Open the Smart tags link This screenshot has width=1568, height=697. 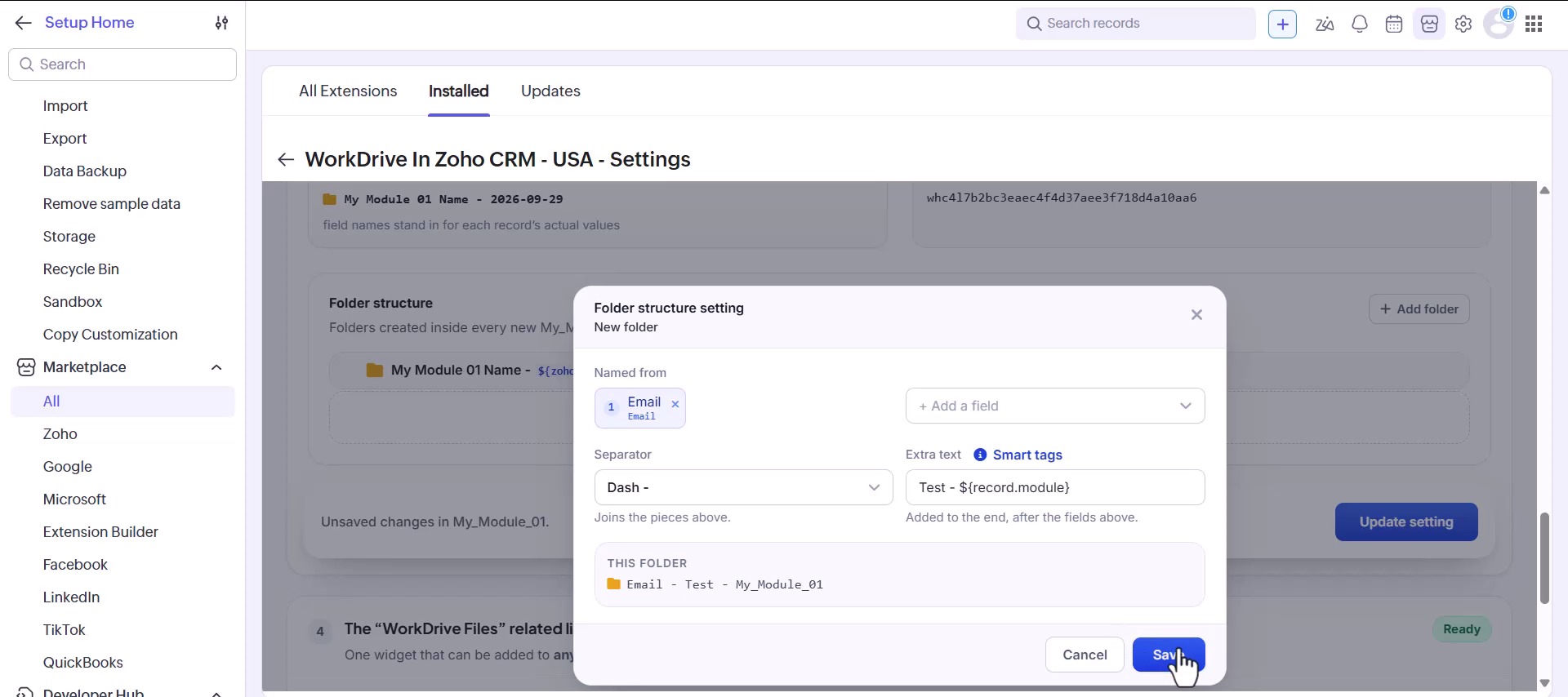pos(1027,455)
